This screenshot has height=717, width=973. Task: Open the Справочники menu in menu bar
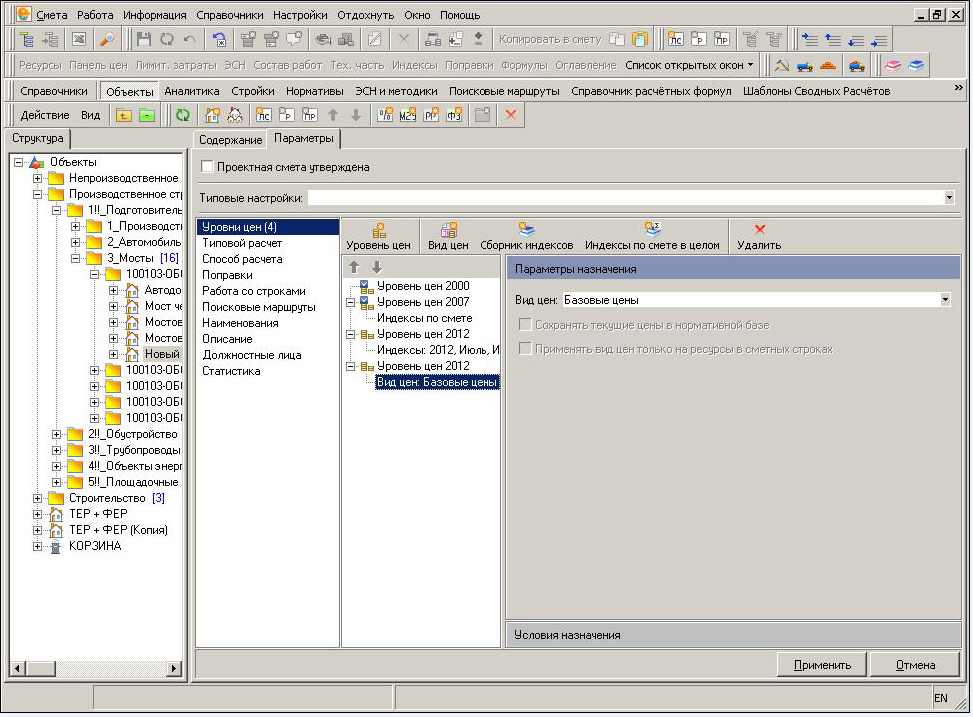point(230,15)
